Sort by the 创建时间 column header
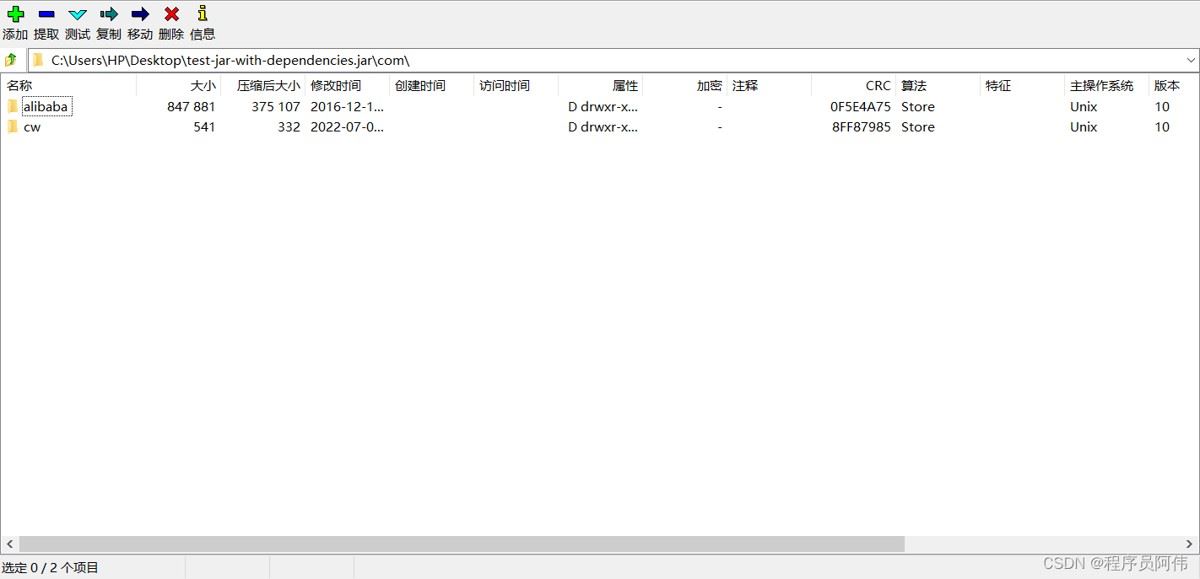This screenshot has height=579, width=1200. click(x=420, y=86)
